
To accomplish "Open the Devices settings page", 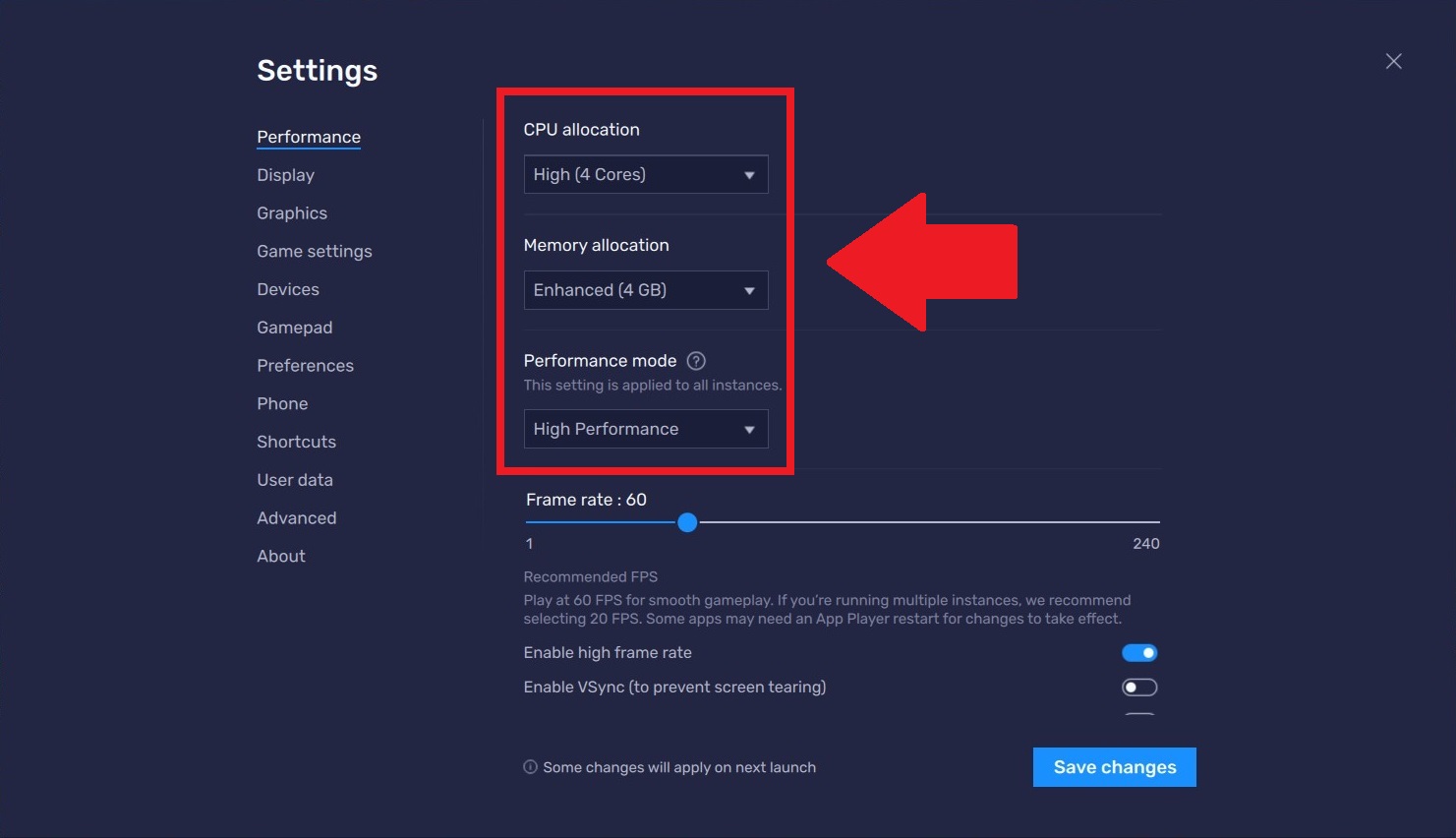I will (287, 288).
